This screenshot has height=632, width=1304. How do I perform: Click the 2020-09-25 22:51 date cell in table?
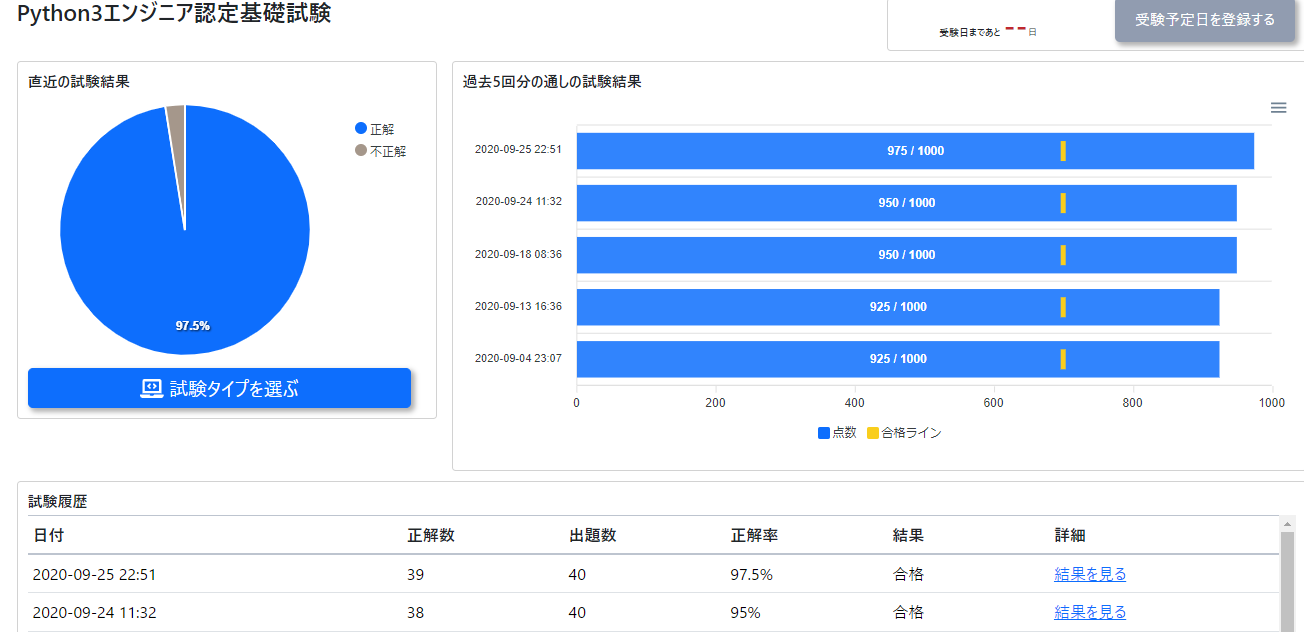pyautogui.click(x=94, y=575)
